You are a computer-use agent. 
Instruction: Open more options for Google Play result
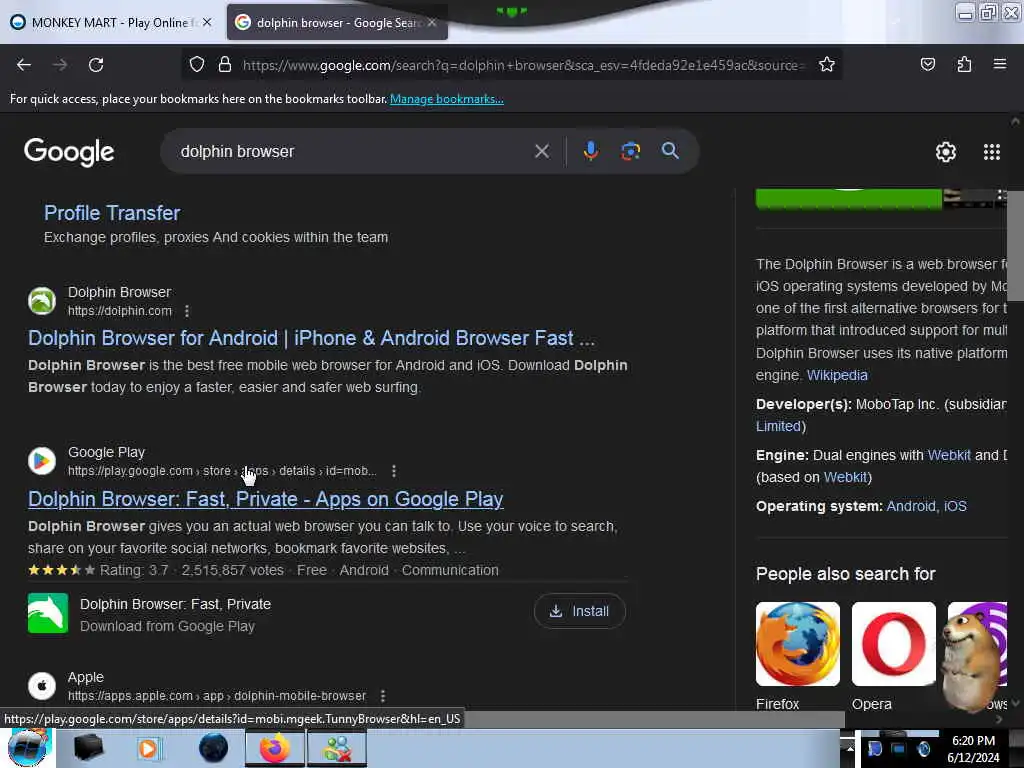pos(393,471)
